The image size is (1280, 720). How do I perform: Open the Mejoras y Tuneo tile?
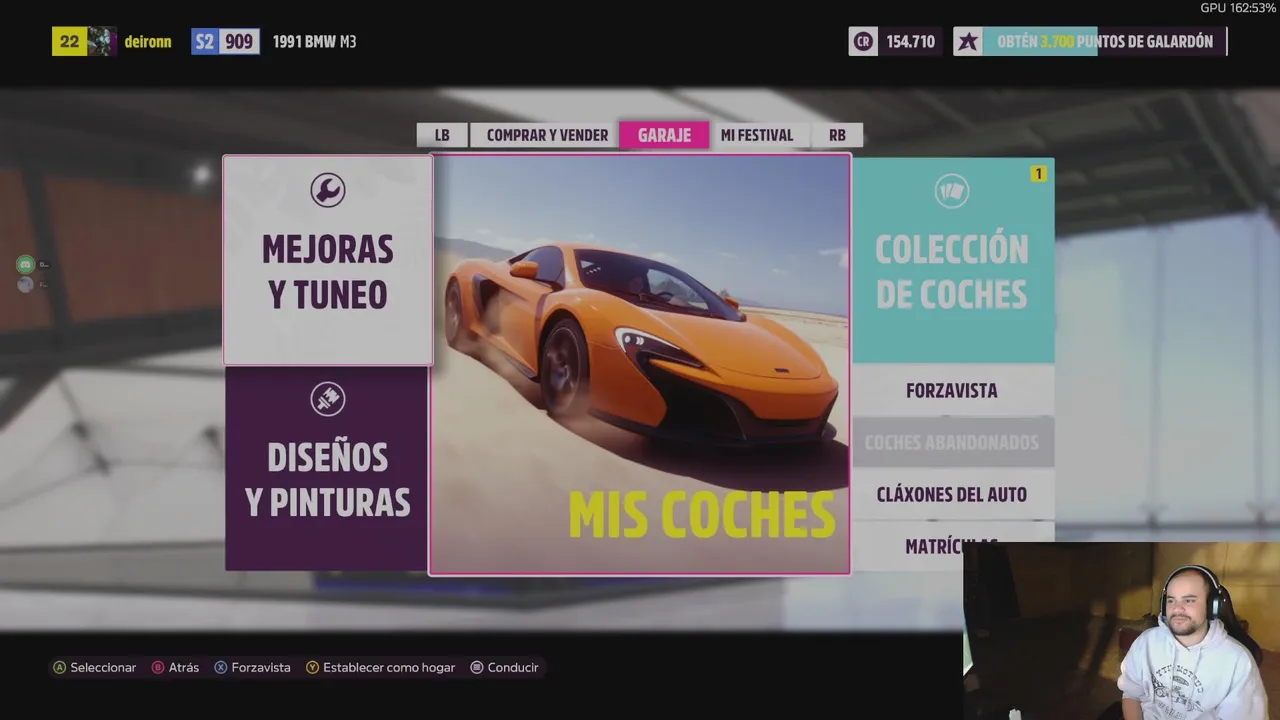click(x=328, y=260)
